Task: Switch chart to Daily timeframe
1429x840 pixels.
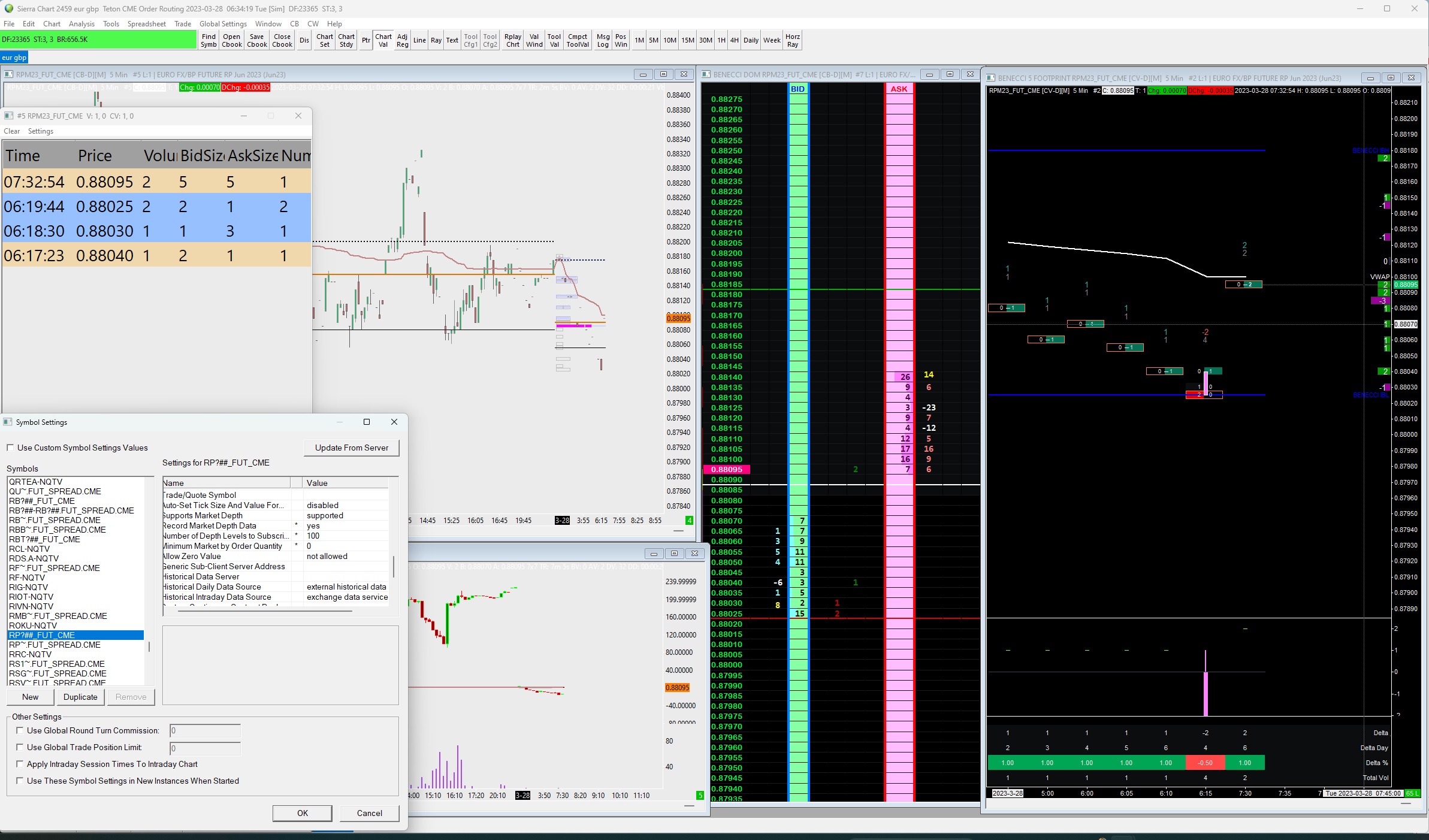Action: [750, 40]
